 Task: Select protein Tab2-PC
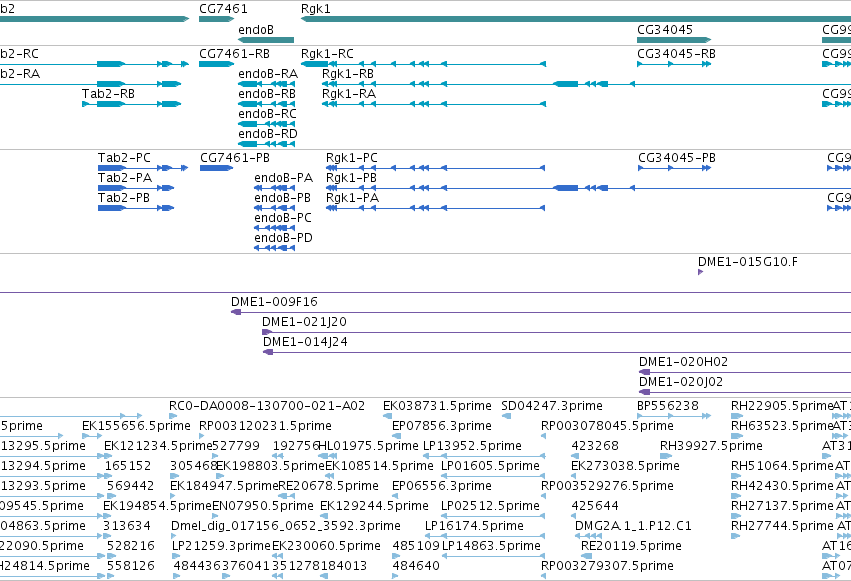[124, 158]
